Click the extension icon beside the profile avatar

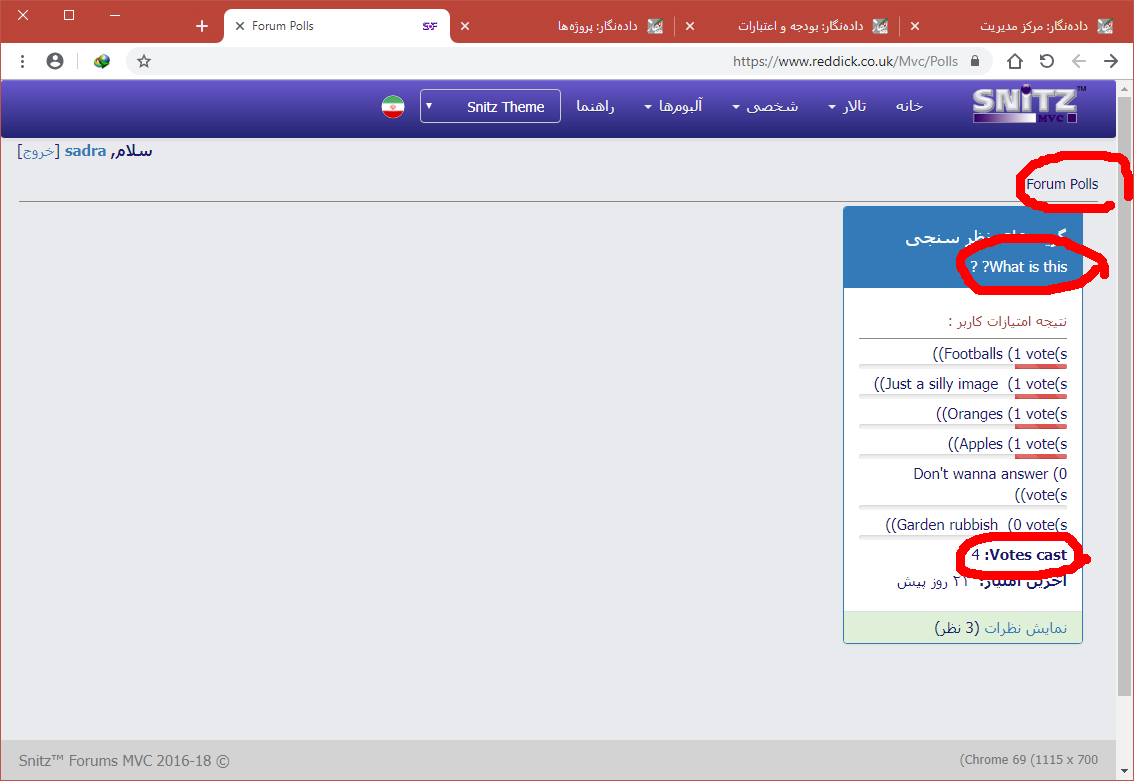(101, 61)
